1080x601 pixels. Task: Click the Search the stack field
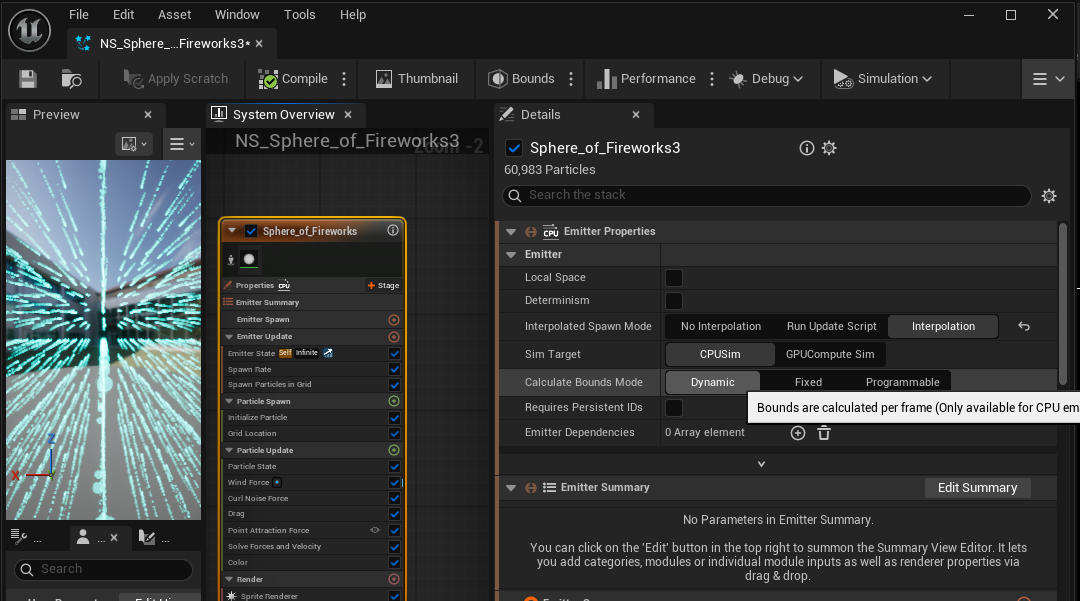pyautogui.click(x=767, y=196)
